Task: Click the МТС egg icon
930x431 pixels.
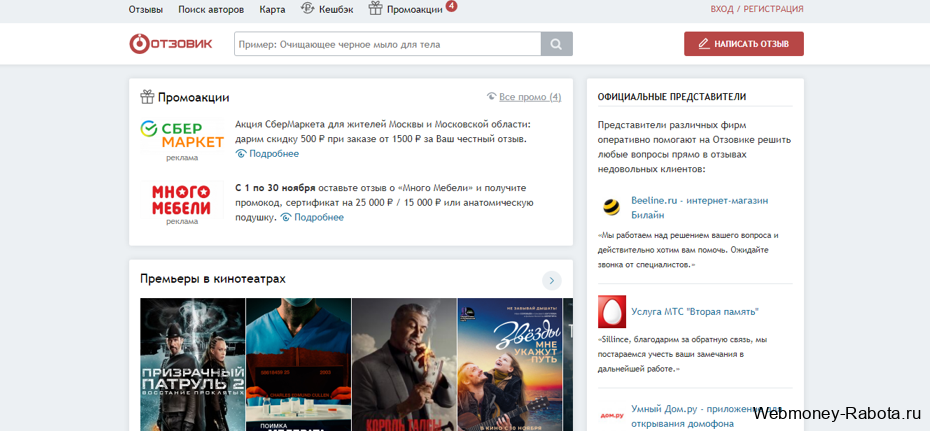Action: pos(611,312)
